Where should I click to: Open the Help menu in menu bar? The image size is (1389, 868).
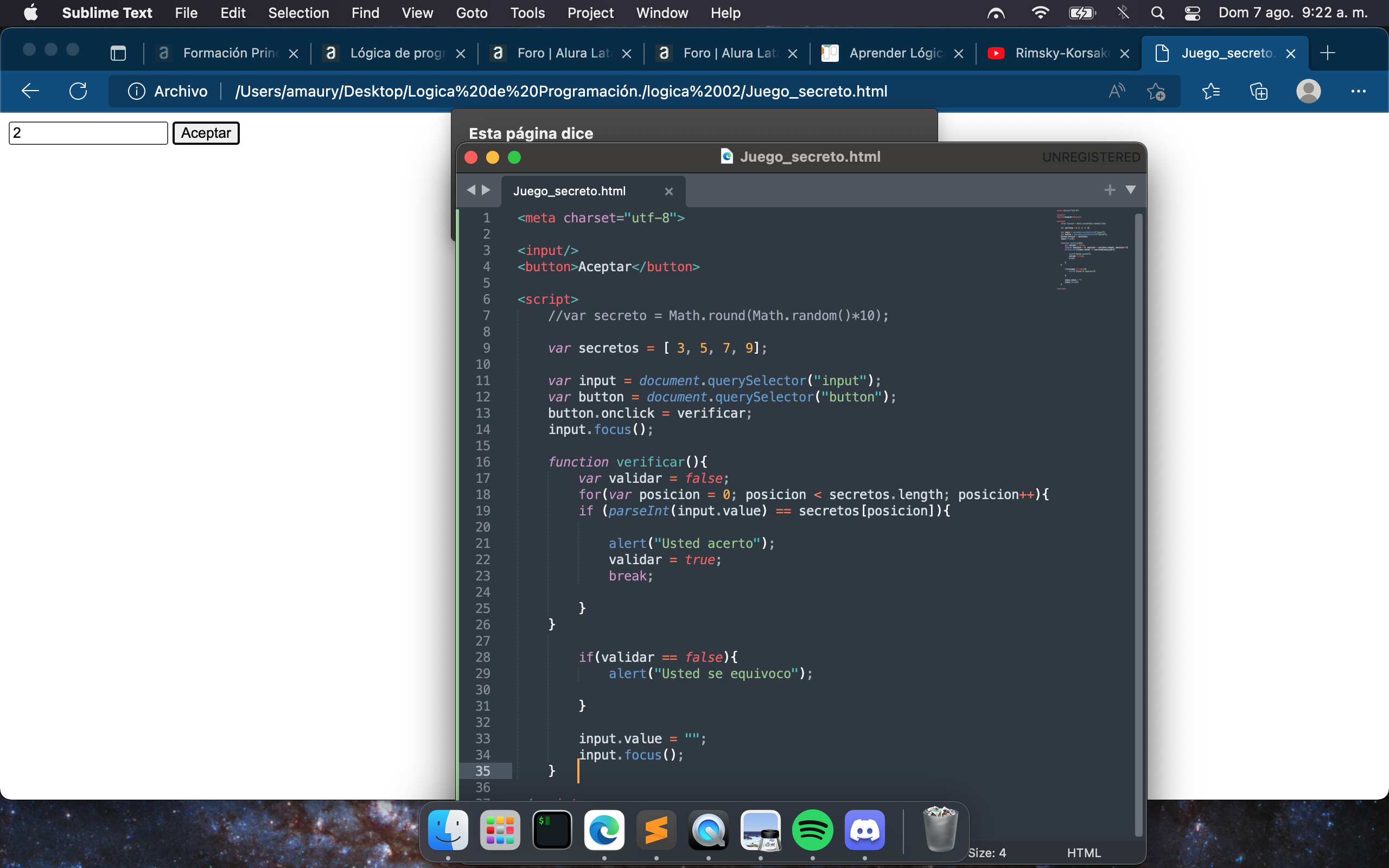click(725, 12)
